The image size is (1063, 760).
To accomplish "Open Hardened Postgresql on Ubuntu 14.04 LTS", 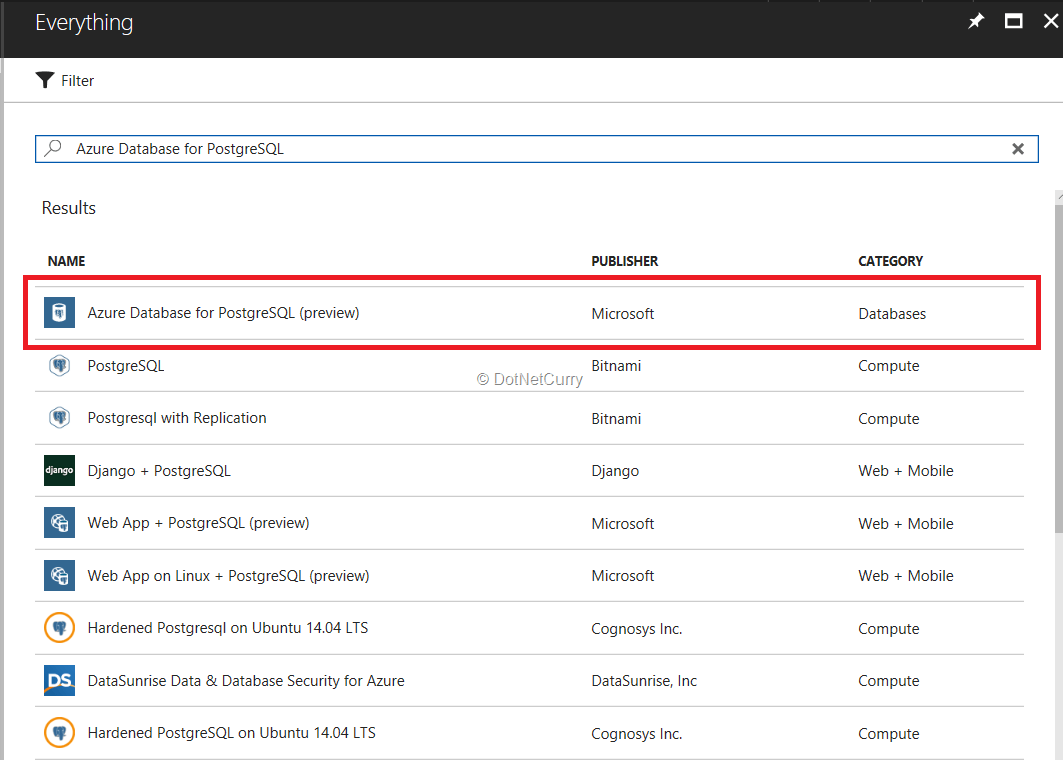I will click(228, 628).
